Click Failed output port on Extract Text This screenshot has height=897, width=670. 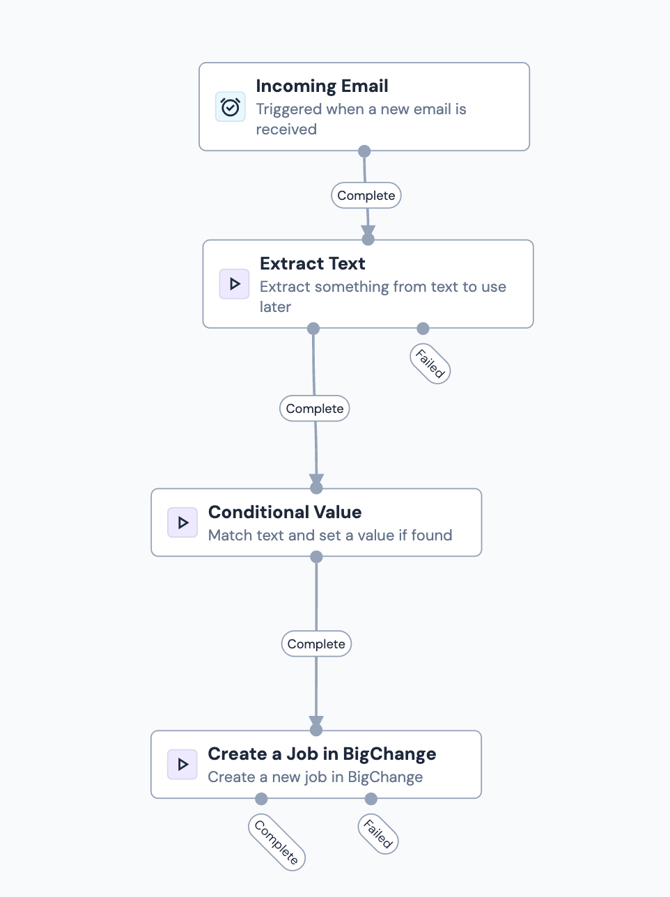click(x=423, y=328)
